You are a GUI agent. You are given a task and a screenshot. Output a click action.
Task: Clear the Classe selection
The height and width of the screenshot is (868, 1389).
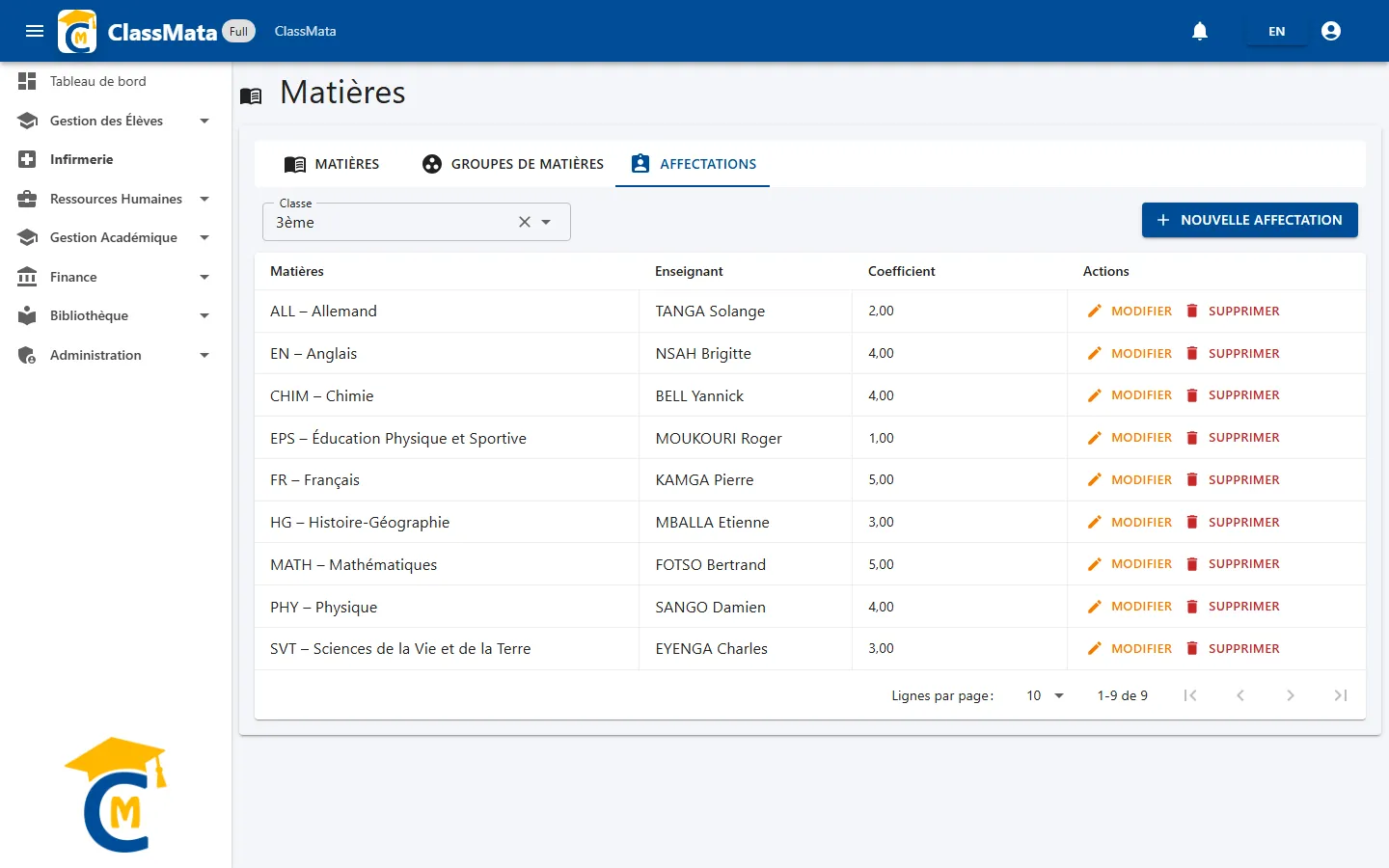[x=525, y=222]
